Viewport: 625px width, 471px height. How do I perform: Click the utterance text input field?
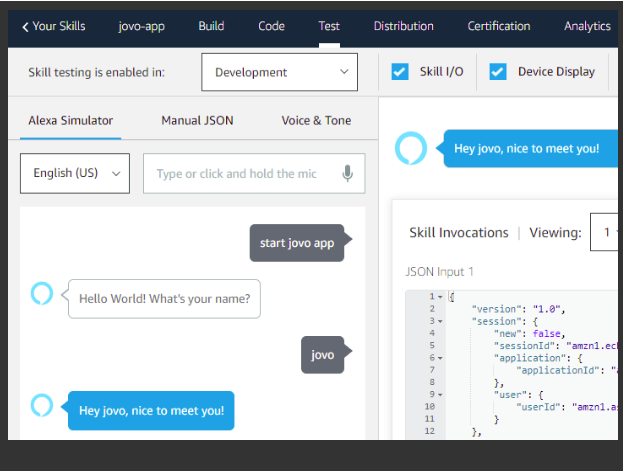click(x=254, y=173)
